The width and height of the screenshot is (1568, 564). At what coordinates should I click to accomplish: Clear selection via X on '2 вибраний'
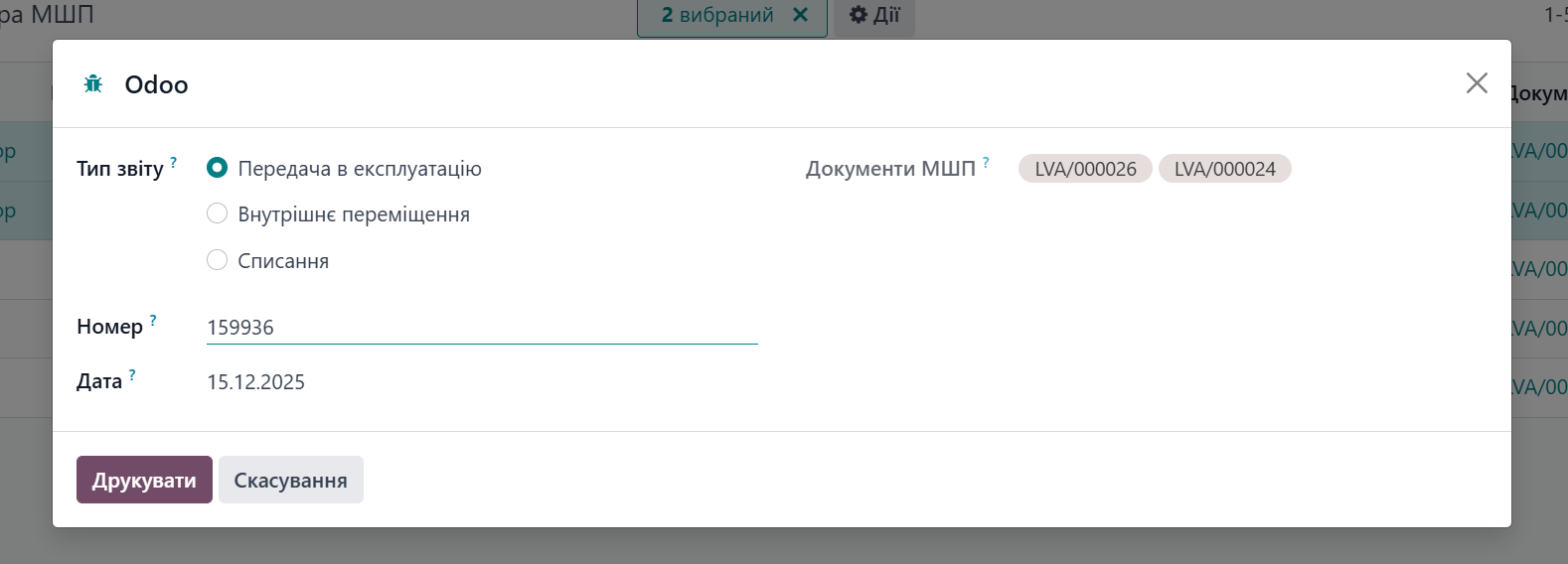[801, 15]
